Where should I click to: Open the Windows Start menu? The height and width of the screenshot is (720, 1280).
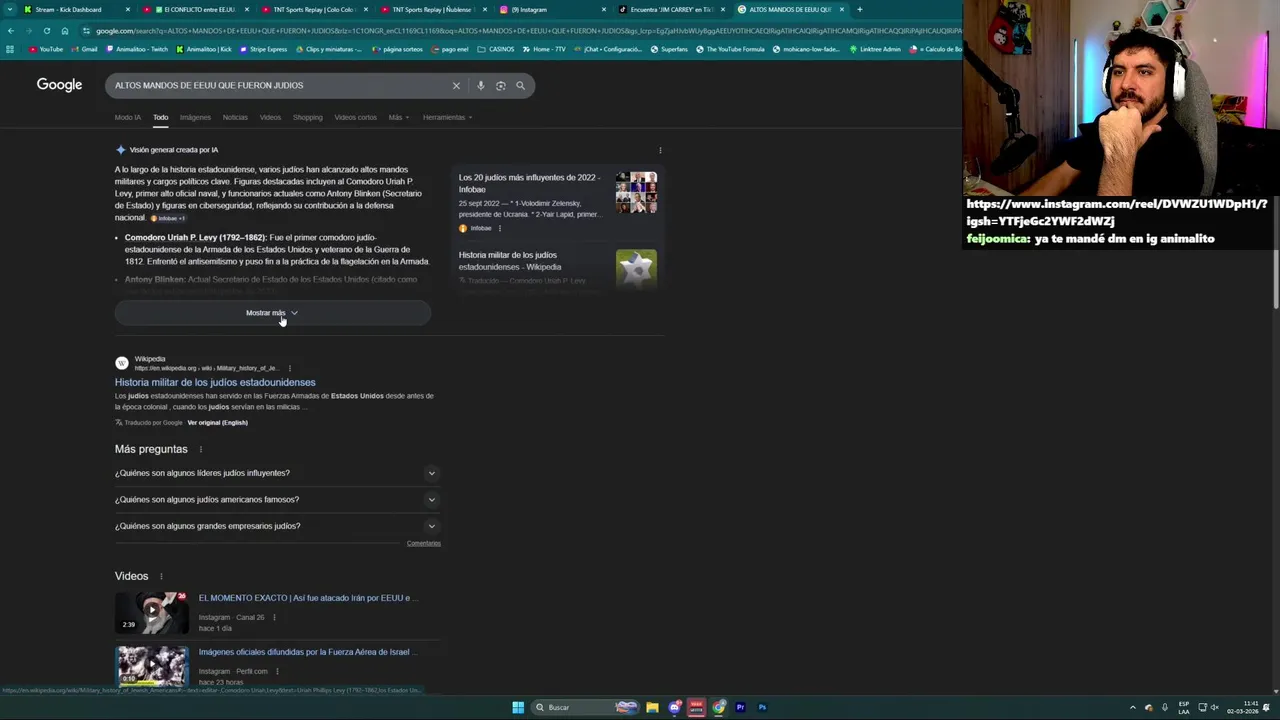(518, 708)
